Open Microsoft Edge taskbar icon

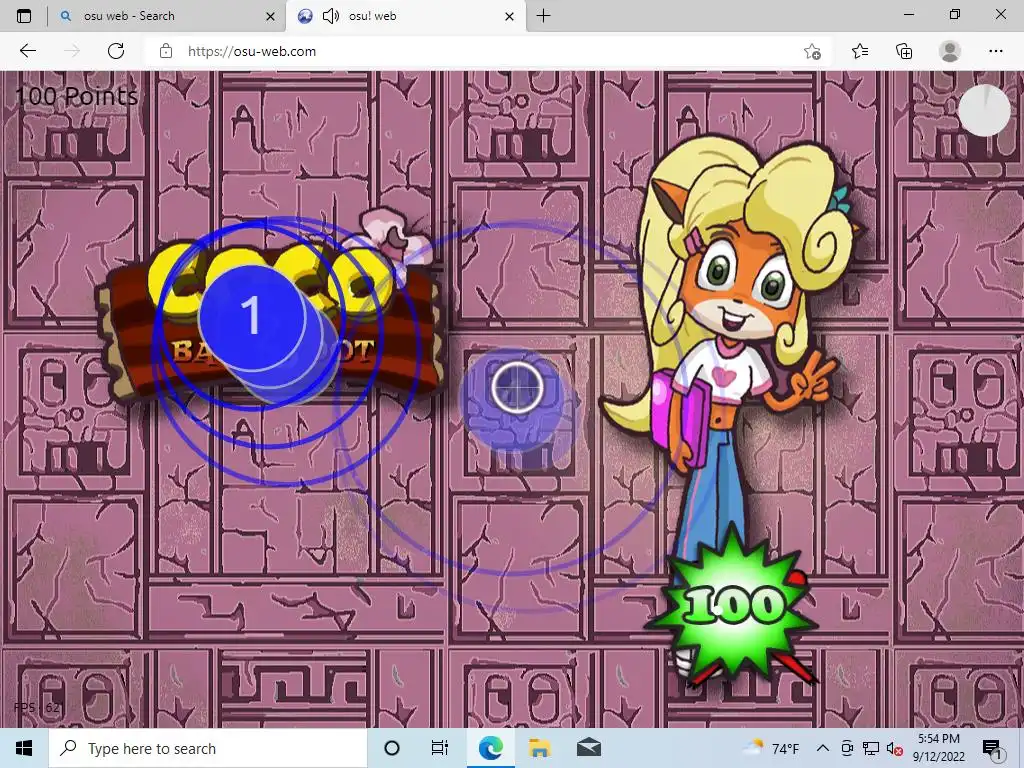[x=490, y=748]
